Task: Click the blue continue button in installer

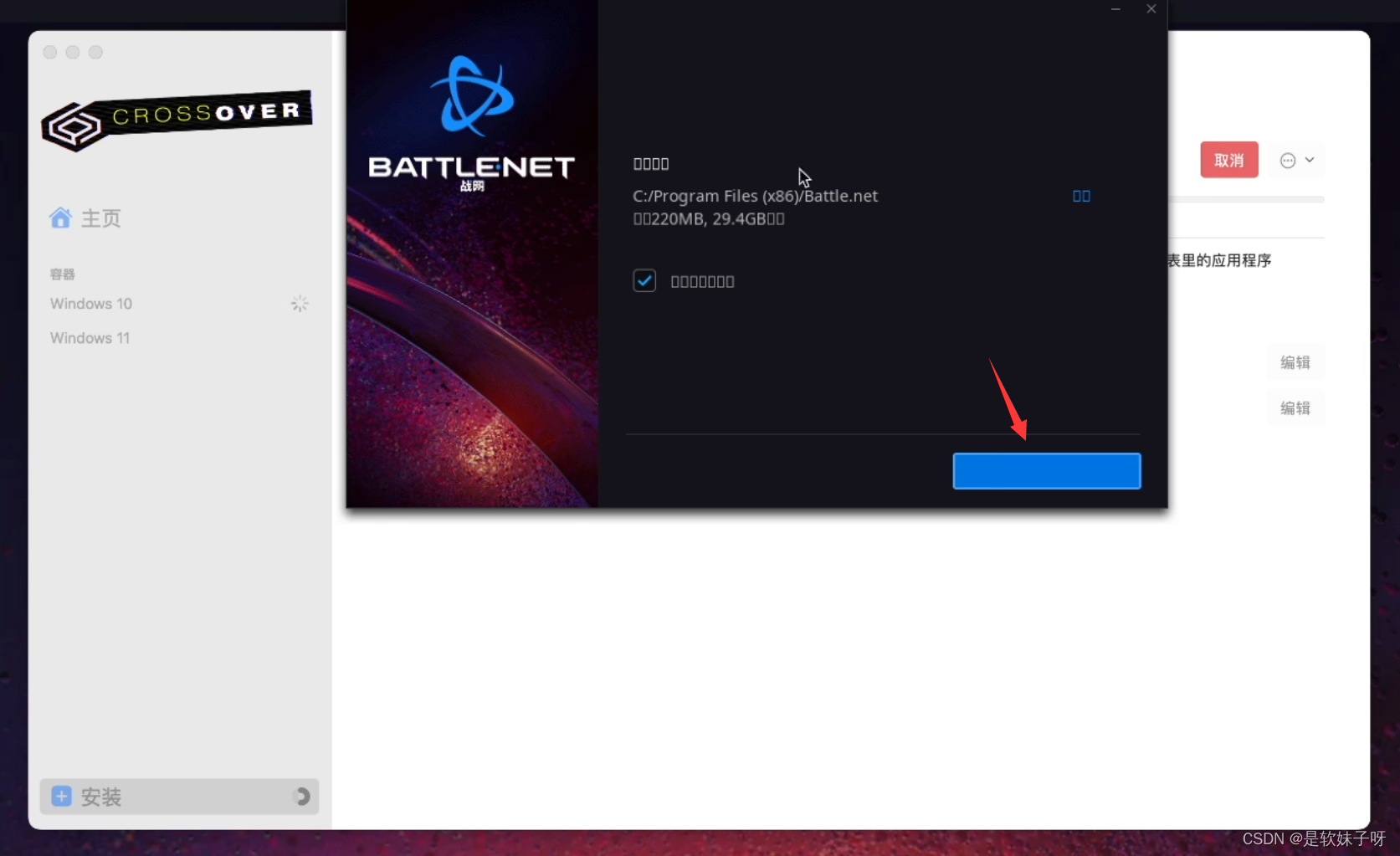Action: 1047,471
